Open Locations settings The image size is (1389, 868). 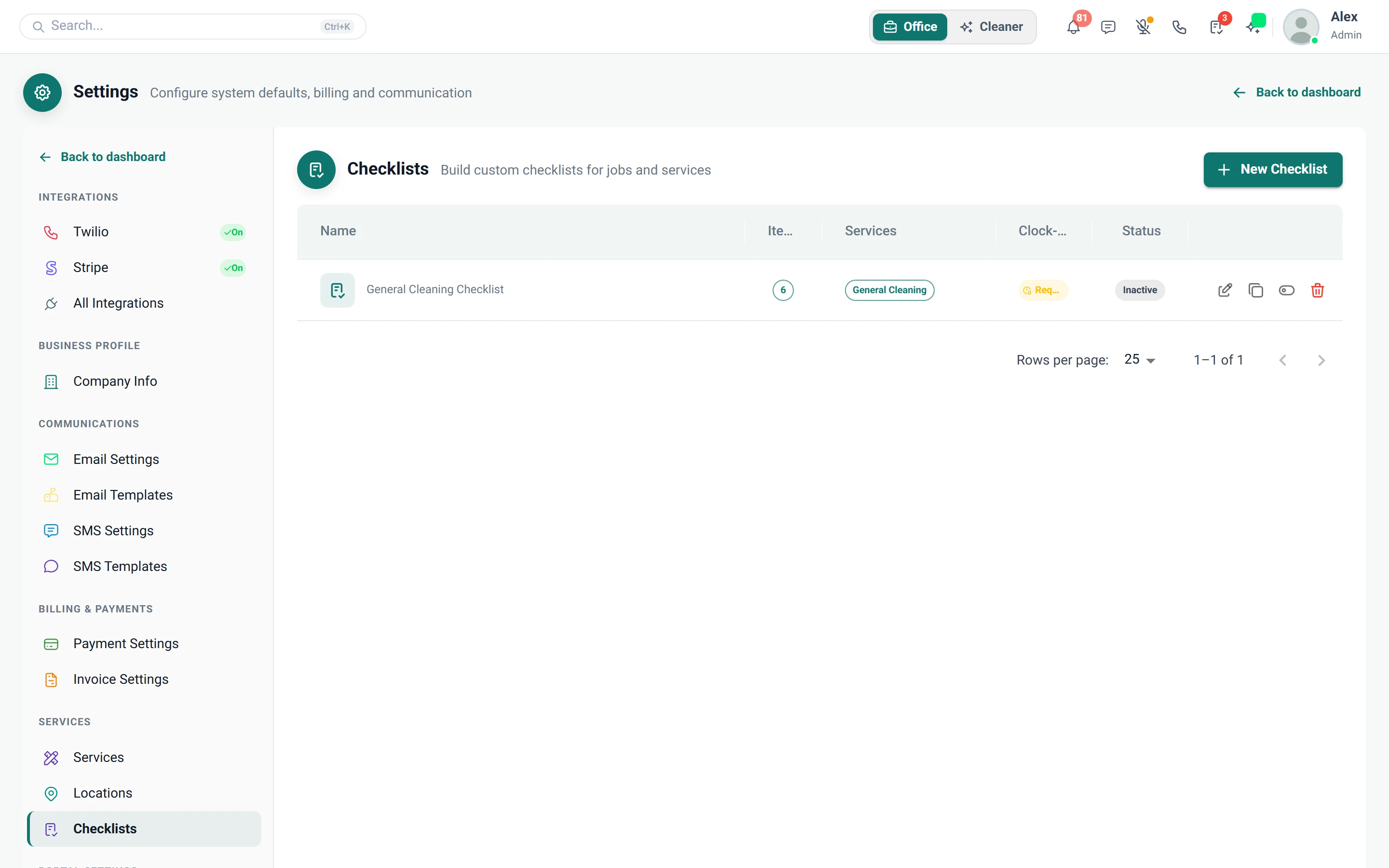pos(144,793)
